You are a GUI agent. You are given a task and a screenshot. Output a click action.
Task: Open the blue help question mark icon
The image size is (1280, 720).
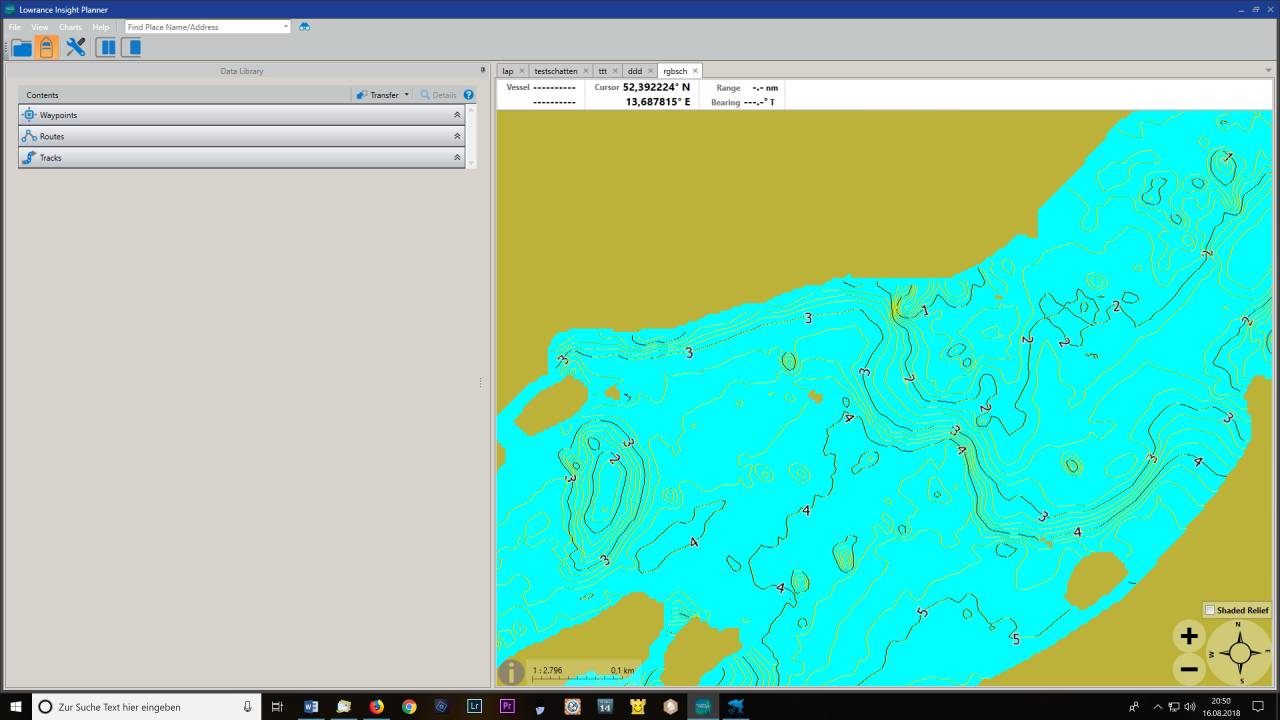(x=468, y=95)
